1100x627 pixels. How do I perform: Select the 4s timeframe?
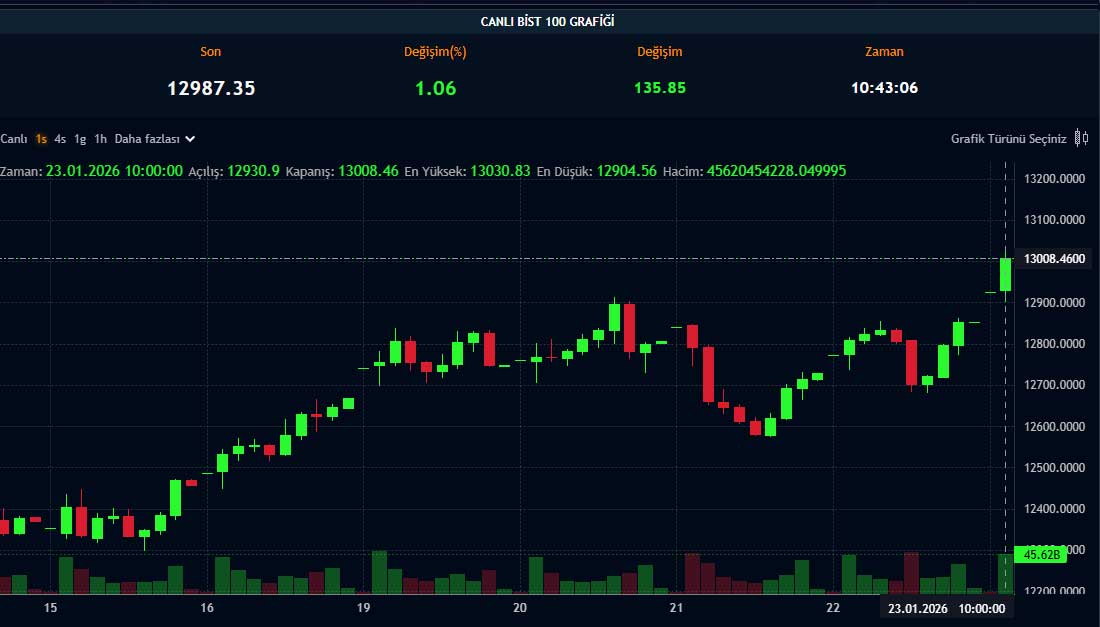pyautogui.click(x=60, y=139)
